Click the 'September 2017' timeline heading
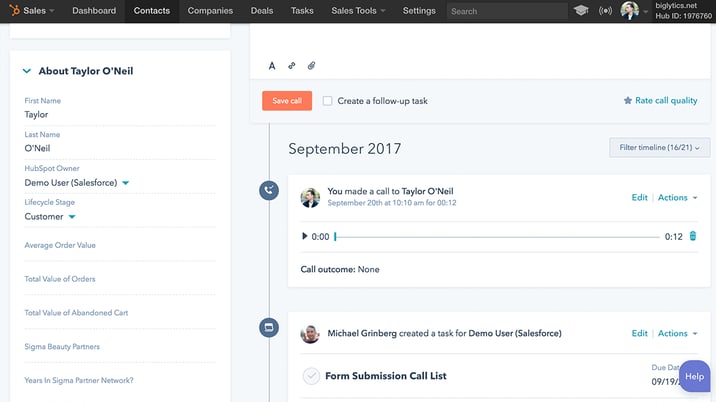The image size is (716, 402). [x=345, y=149]
